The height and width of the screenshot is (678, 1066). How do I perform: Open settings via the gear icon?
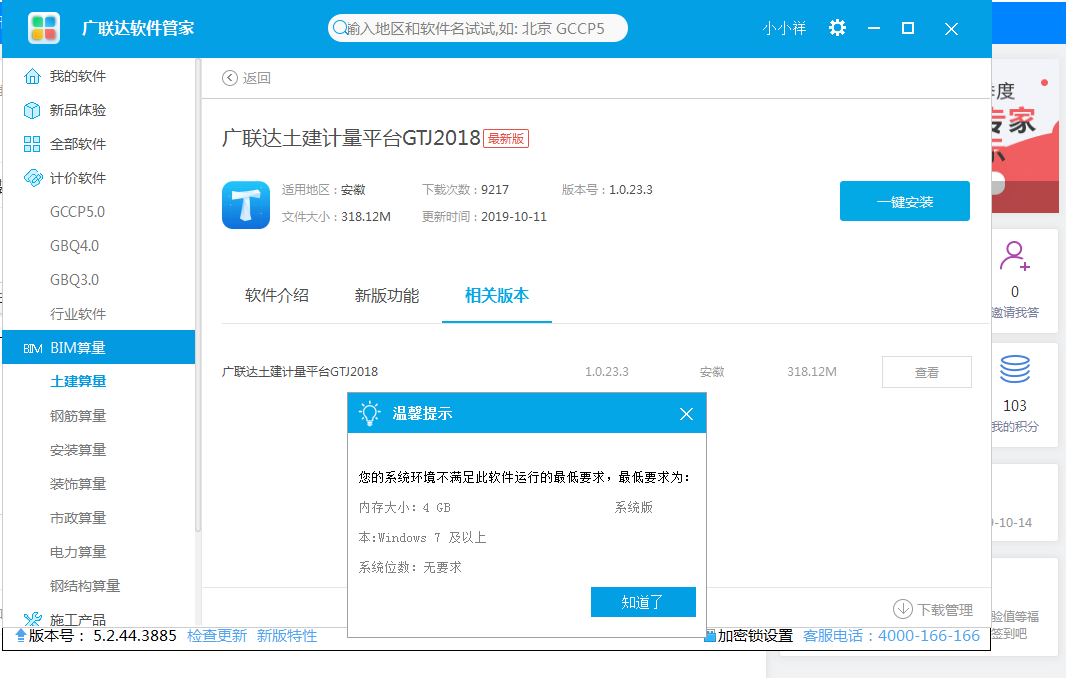(838, 28)
